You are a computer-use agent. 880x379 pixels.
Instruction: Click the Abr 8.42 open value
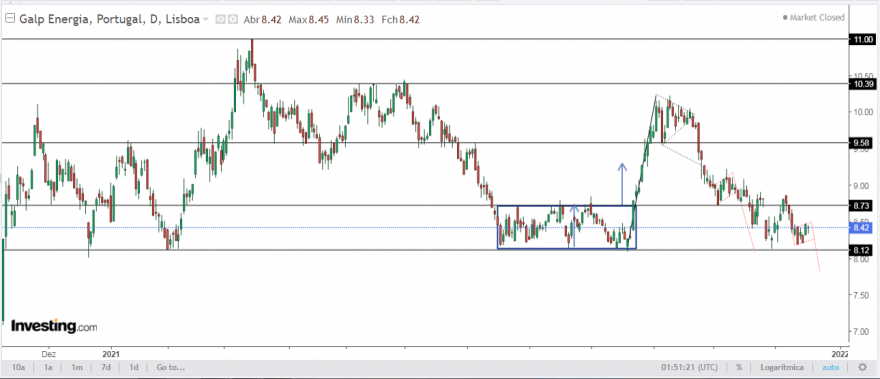[x=263, y=20]
